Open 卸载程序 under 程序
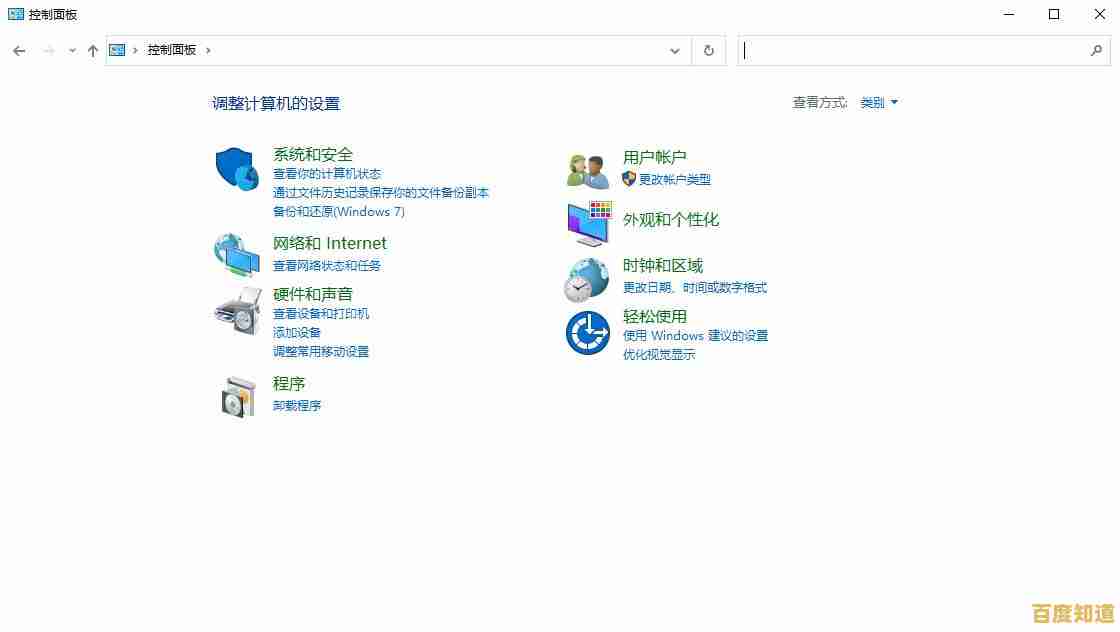Viewport: 1120px width, 632px height. point(297,405)
